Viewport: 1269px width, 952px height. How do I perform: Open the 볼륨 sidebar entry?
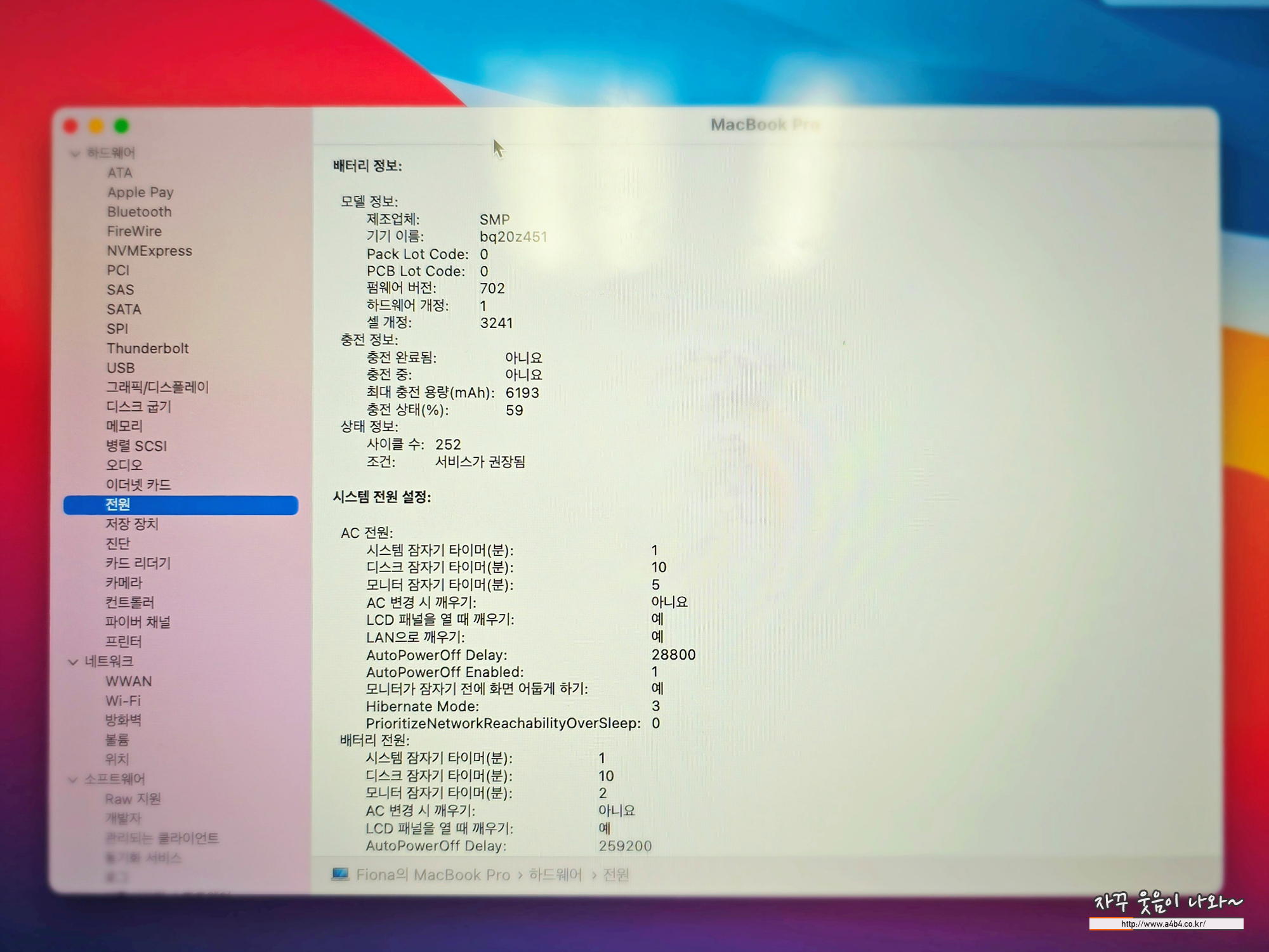tap(117, 740)
